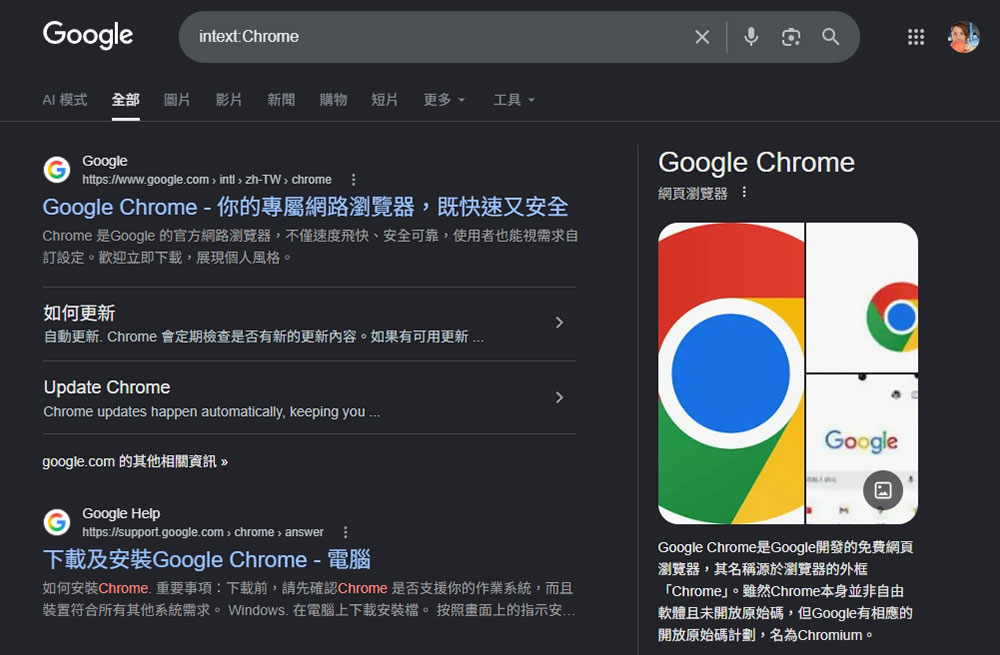The height and width of the screenshot is (655, 1000).
Task: Open options menu for Google Help result
Action: tap(346, 532)
